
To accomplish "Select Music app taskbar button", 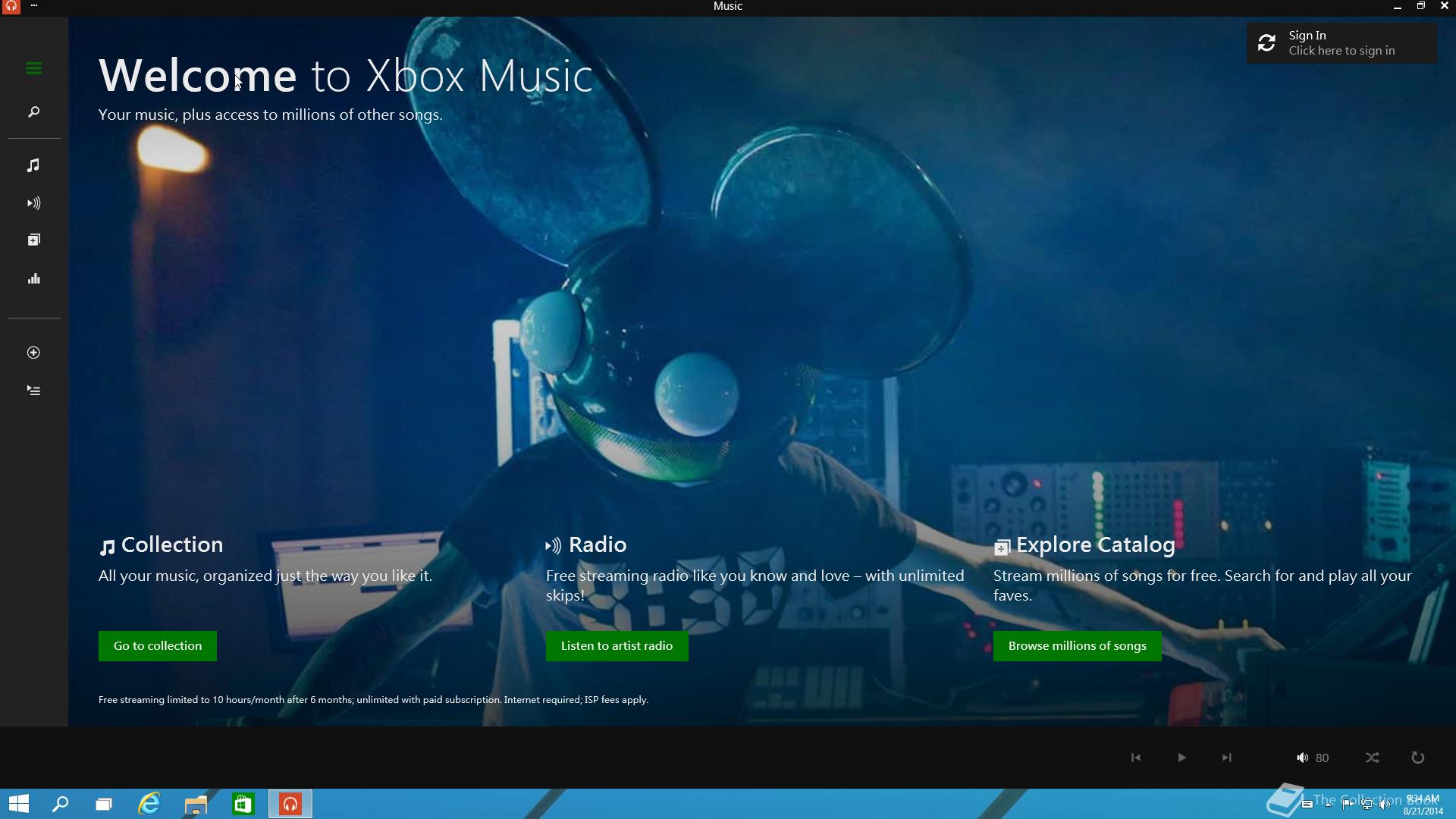I will click(x=290, y=804).
